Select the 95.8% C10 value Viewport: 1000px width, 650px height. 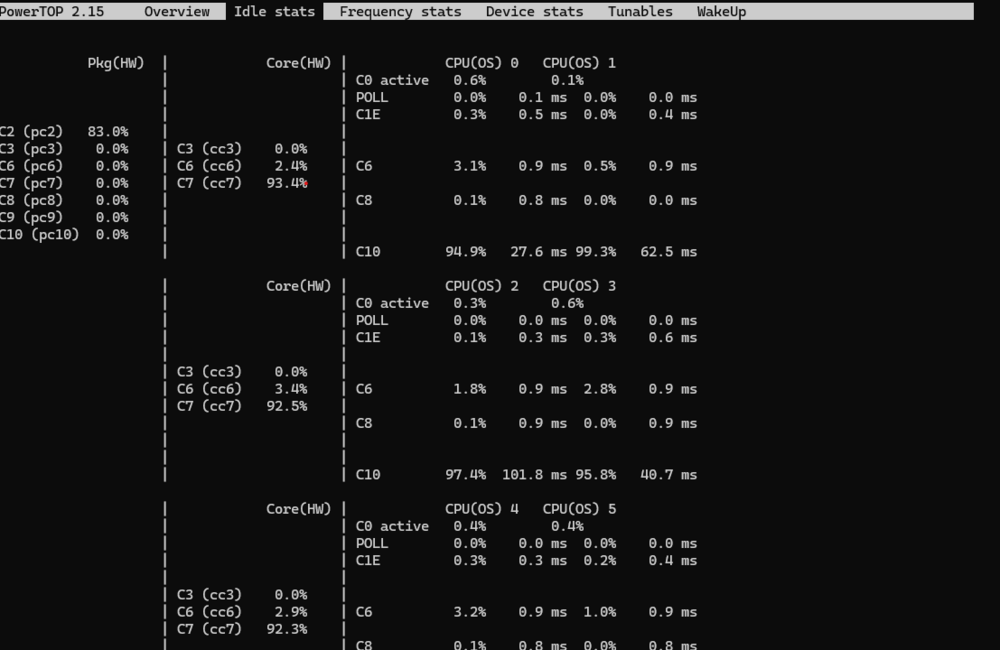point(596,475)
